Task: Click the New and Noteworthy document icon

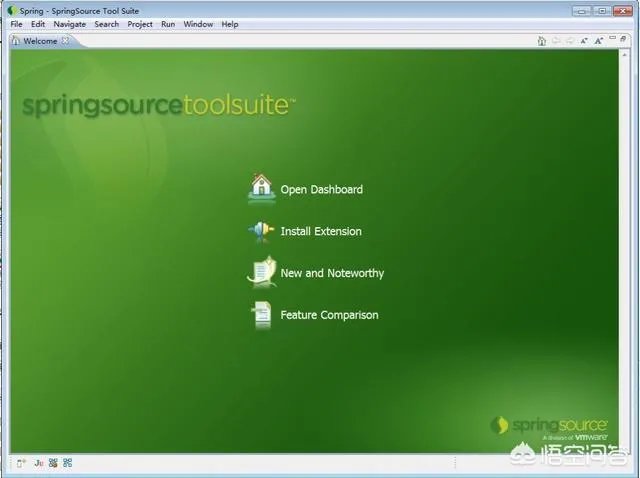Action: (x=261, y=272)
